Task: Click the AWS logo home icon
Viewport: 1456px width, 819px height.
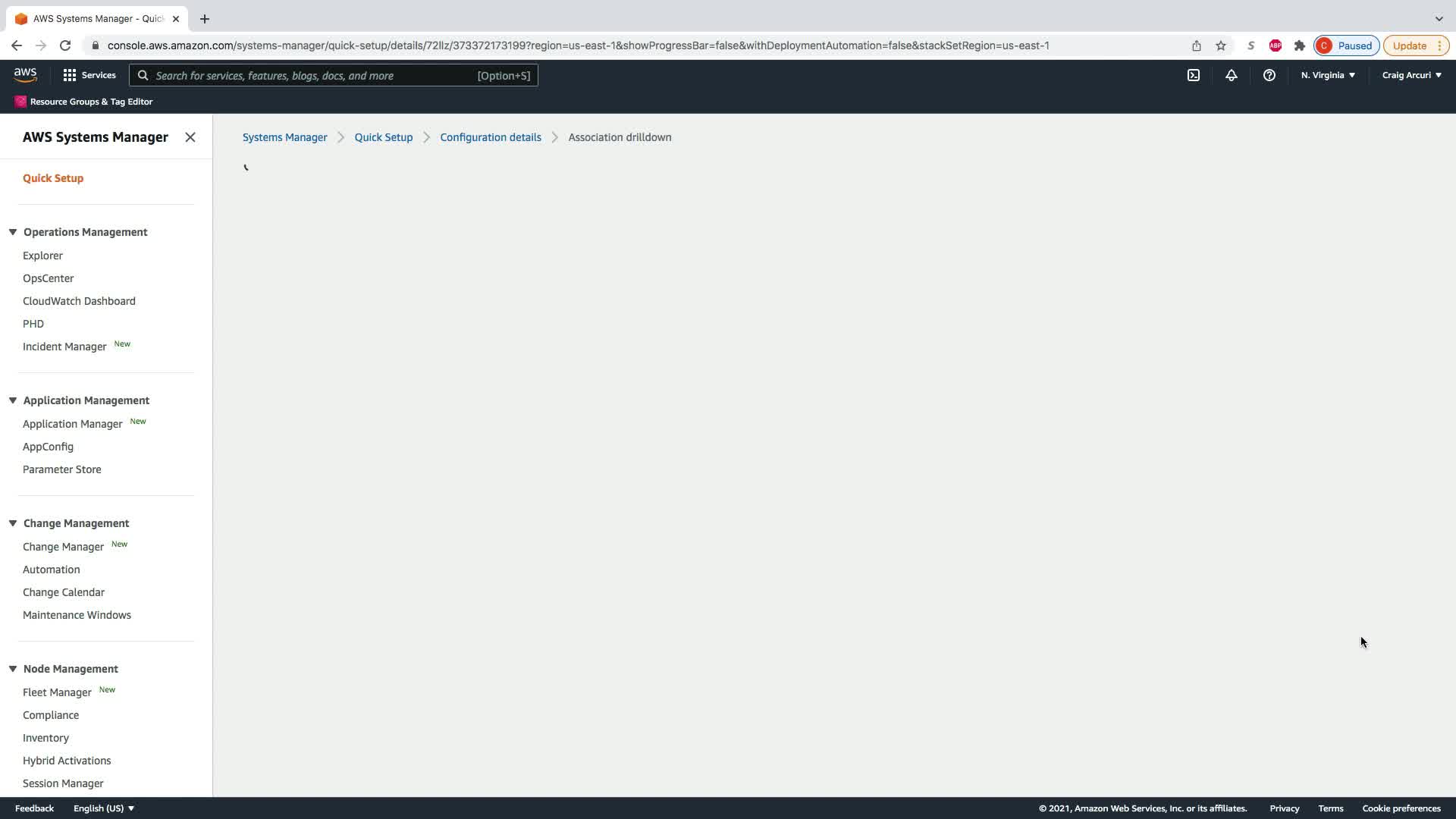Action: pyautogui.click(x=25, y=75)
